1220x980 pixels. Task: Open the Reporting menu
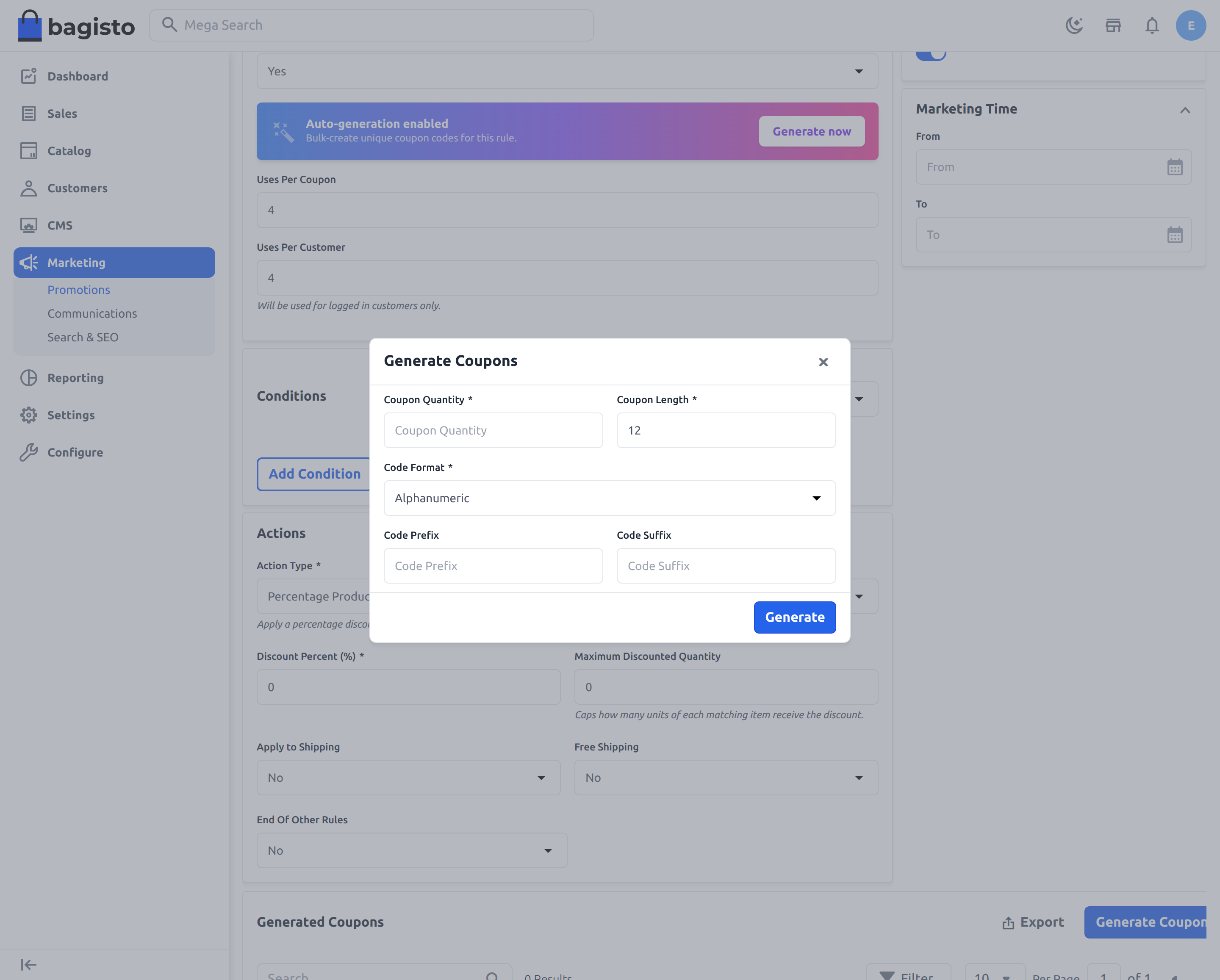pyautogui.click(x=114, y=378)
